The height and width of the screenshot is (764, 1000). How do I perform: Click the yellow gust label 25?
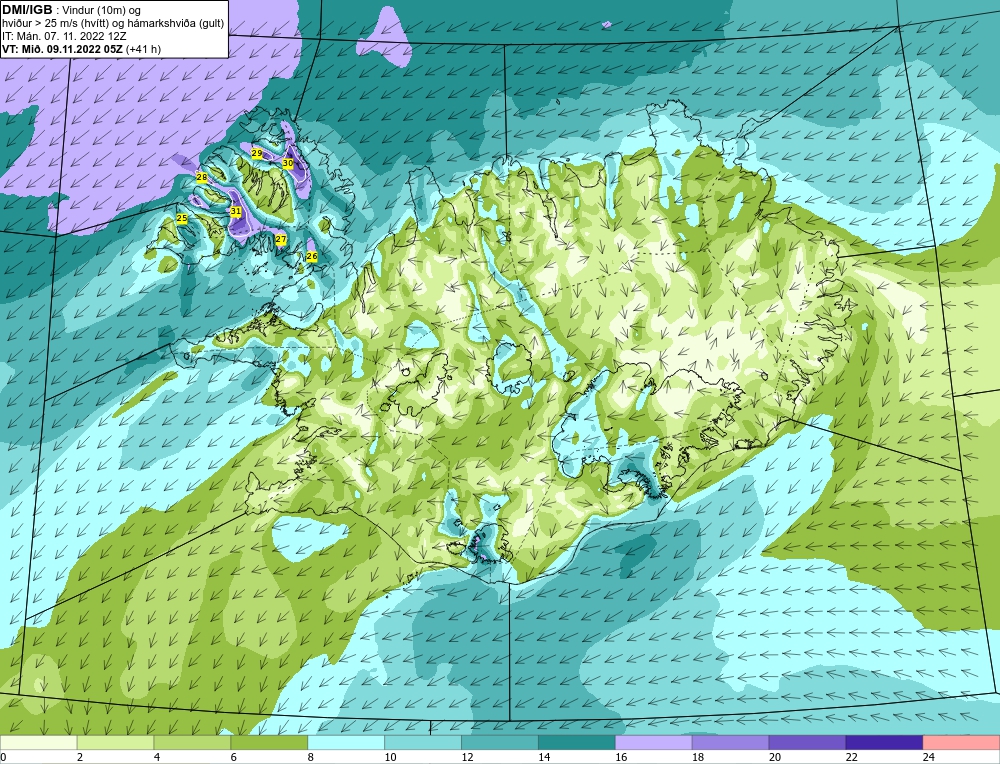point(182,218)
